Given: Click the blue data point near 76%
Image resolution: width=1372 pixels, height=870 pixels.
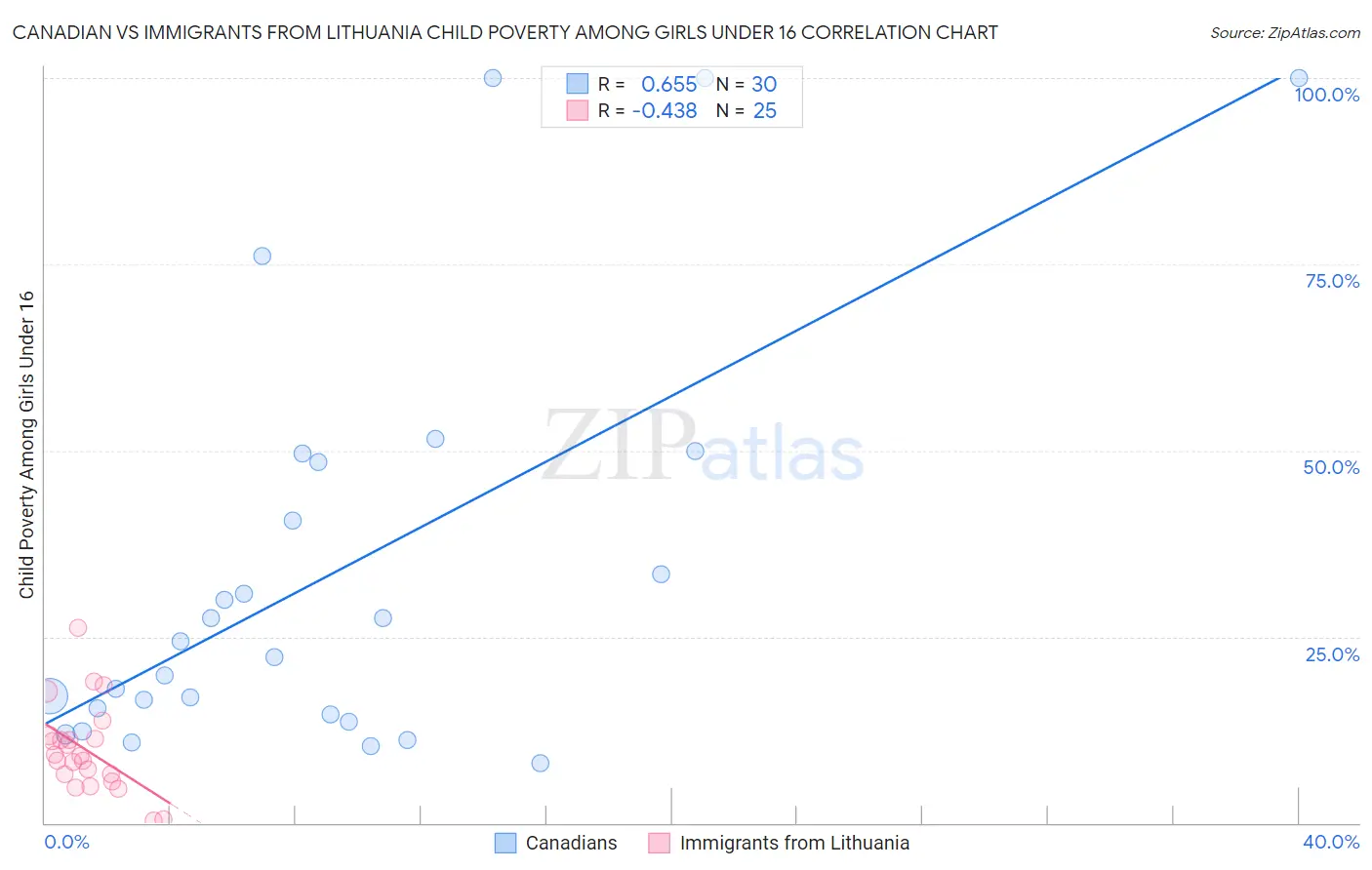Looking at the screenshot, I should click(262, 257).
